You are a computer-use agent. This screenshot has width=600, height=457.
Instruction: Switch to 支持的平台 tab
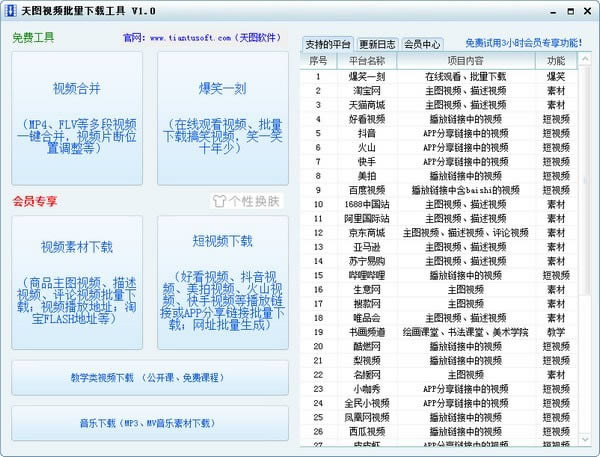[x=328, y=44]
